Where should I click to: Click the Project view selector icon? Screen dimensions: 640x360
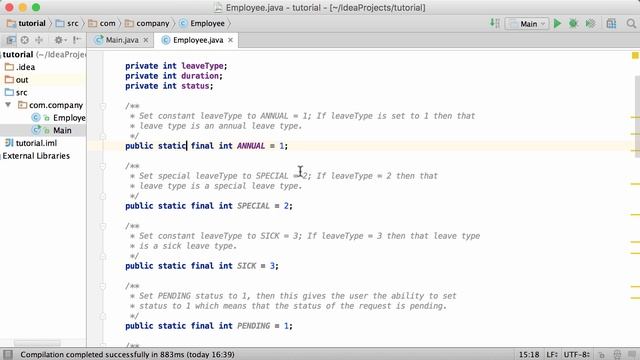[x=11, y=40]
